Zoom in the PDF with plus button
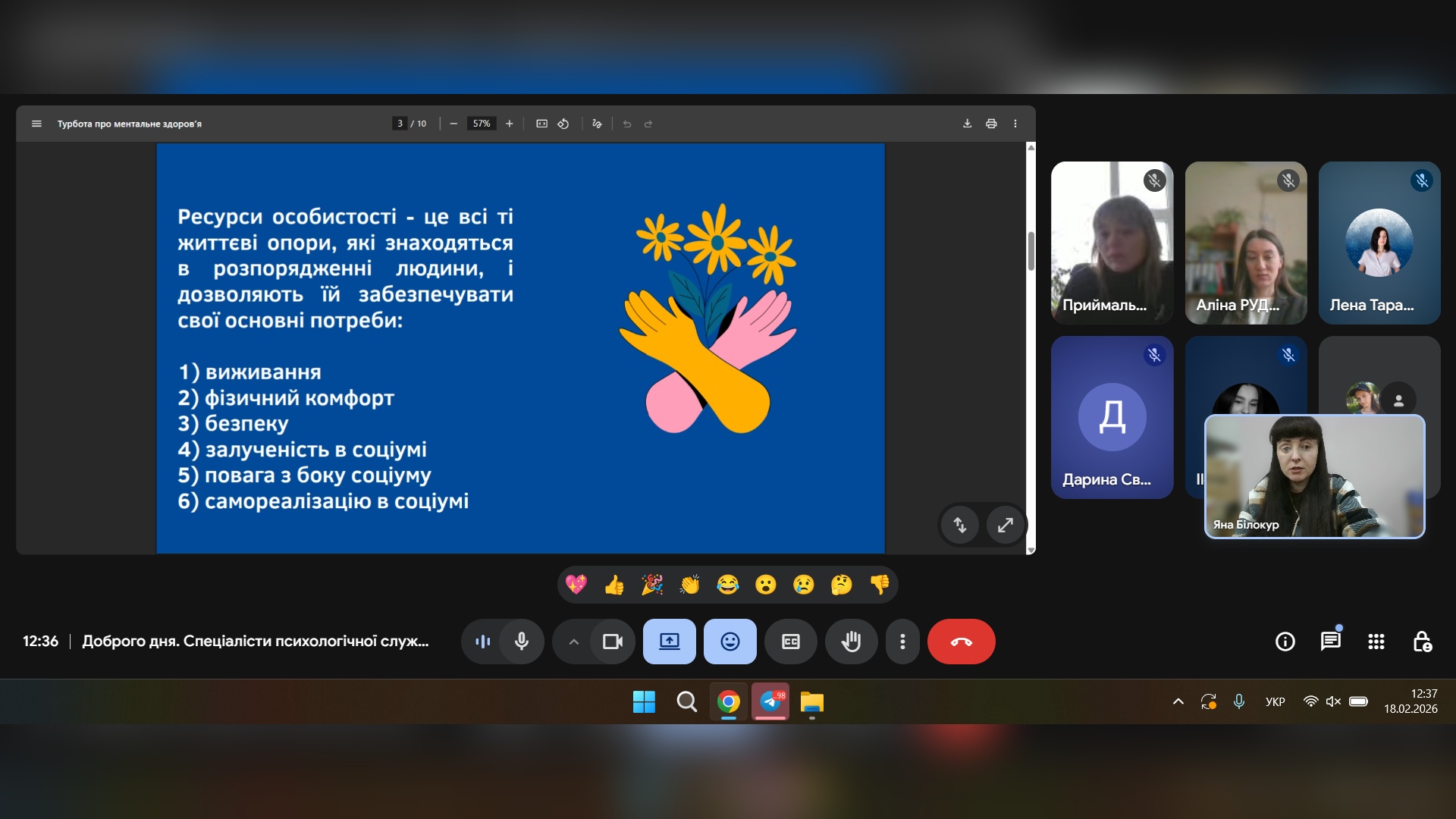Image resolution: width=1456 pixels, height=819 pixels. 510,124
